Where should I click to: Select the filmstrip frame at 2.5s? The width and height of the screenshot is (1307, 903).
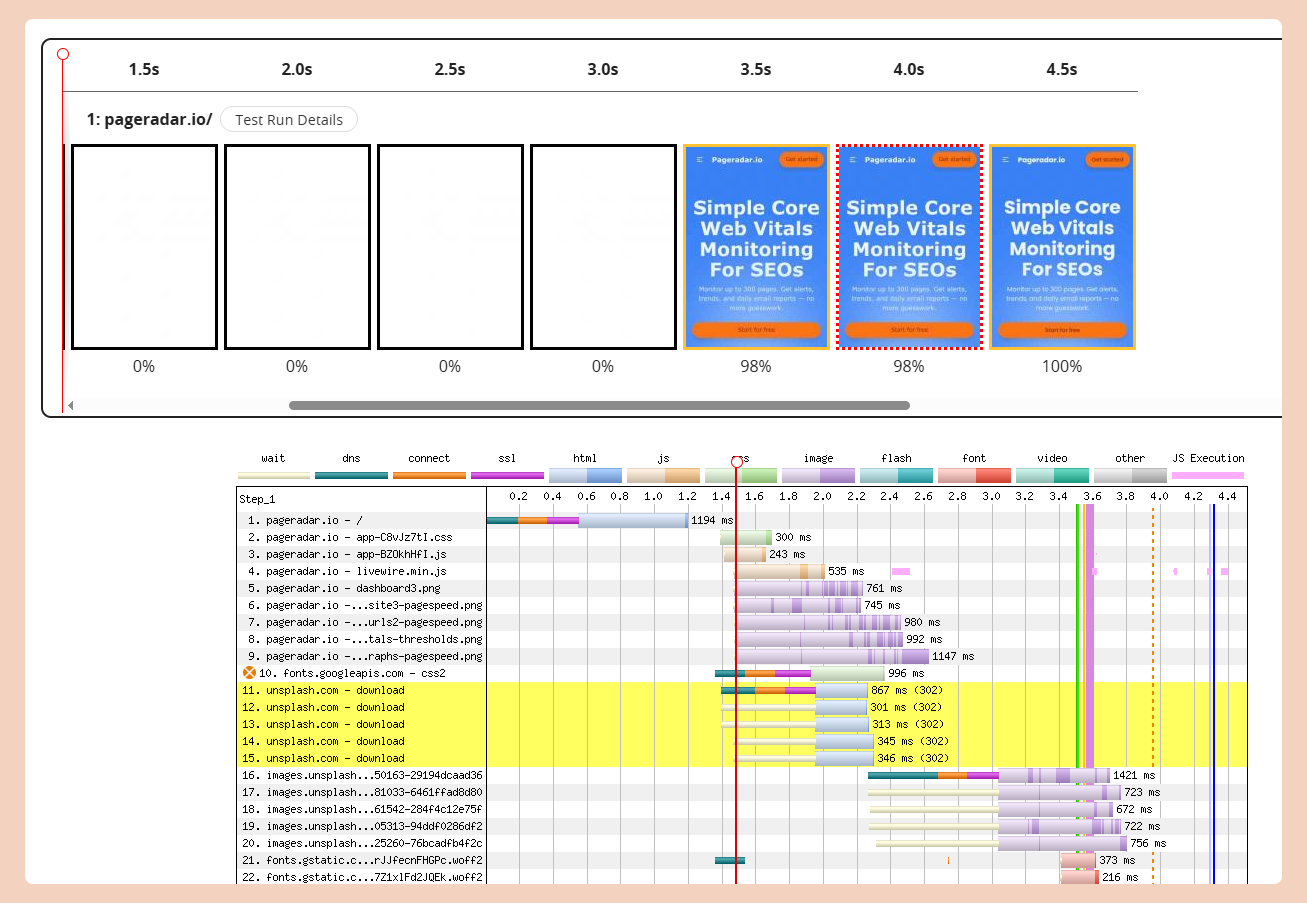coord(450,247)
